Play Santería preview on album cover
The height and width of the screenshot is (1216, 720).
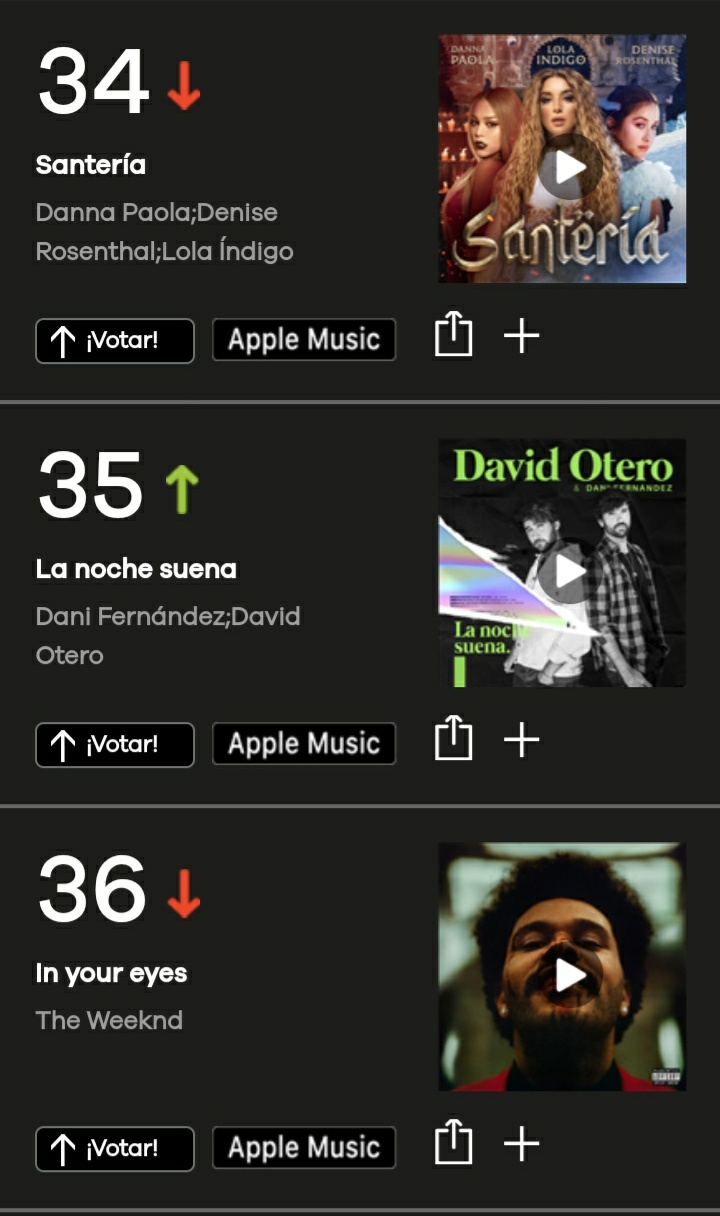(570, 167)
